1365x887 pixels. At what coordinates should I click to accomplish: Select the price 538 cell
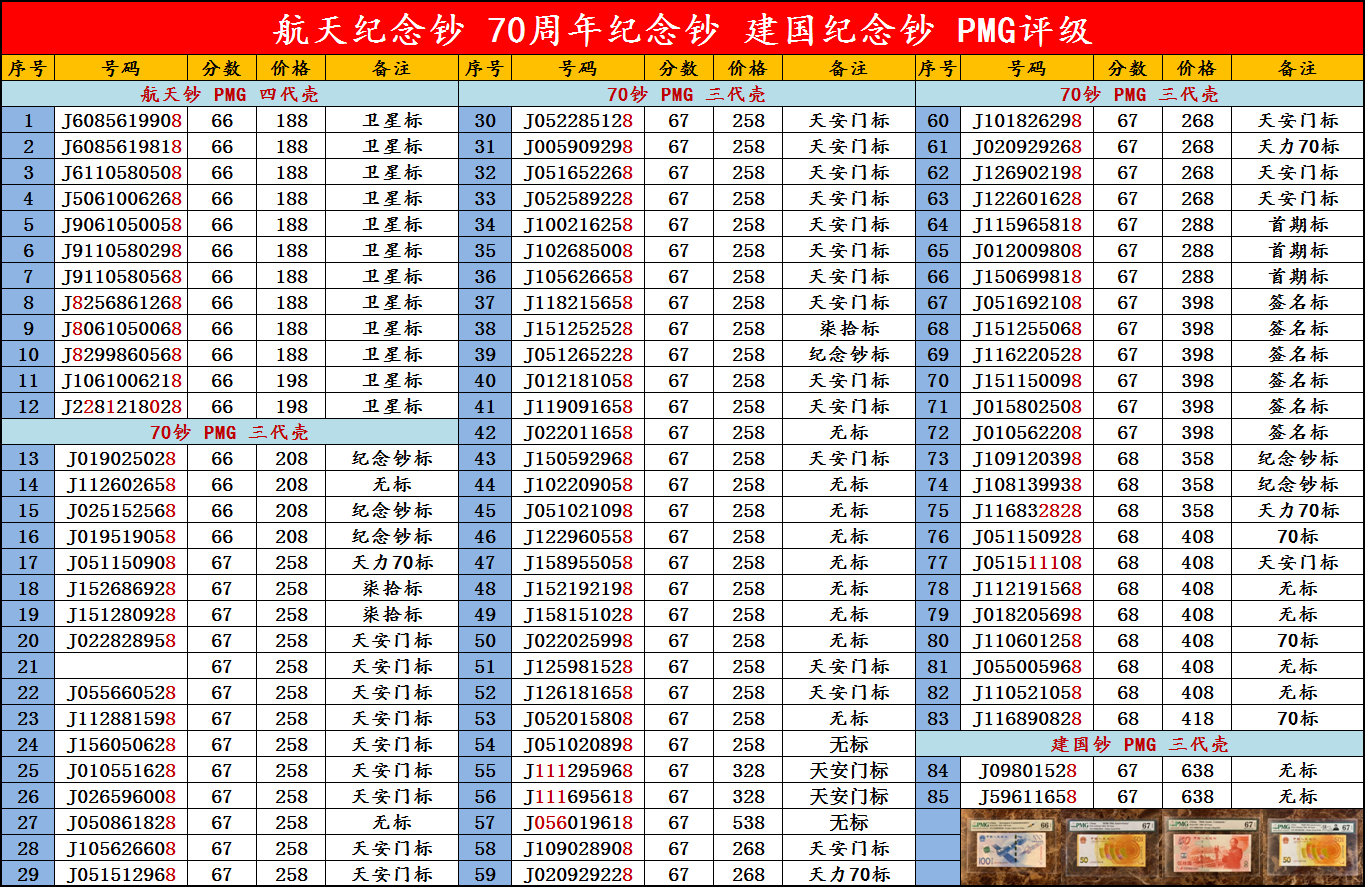tap(748, 822)
